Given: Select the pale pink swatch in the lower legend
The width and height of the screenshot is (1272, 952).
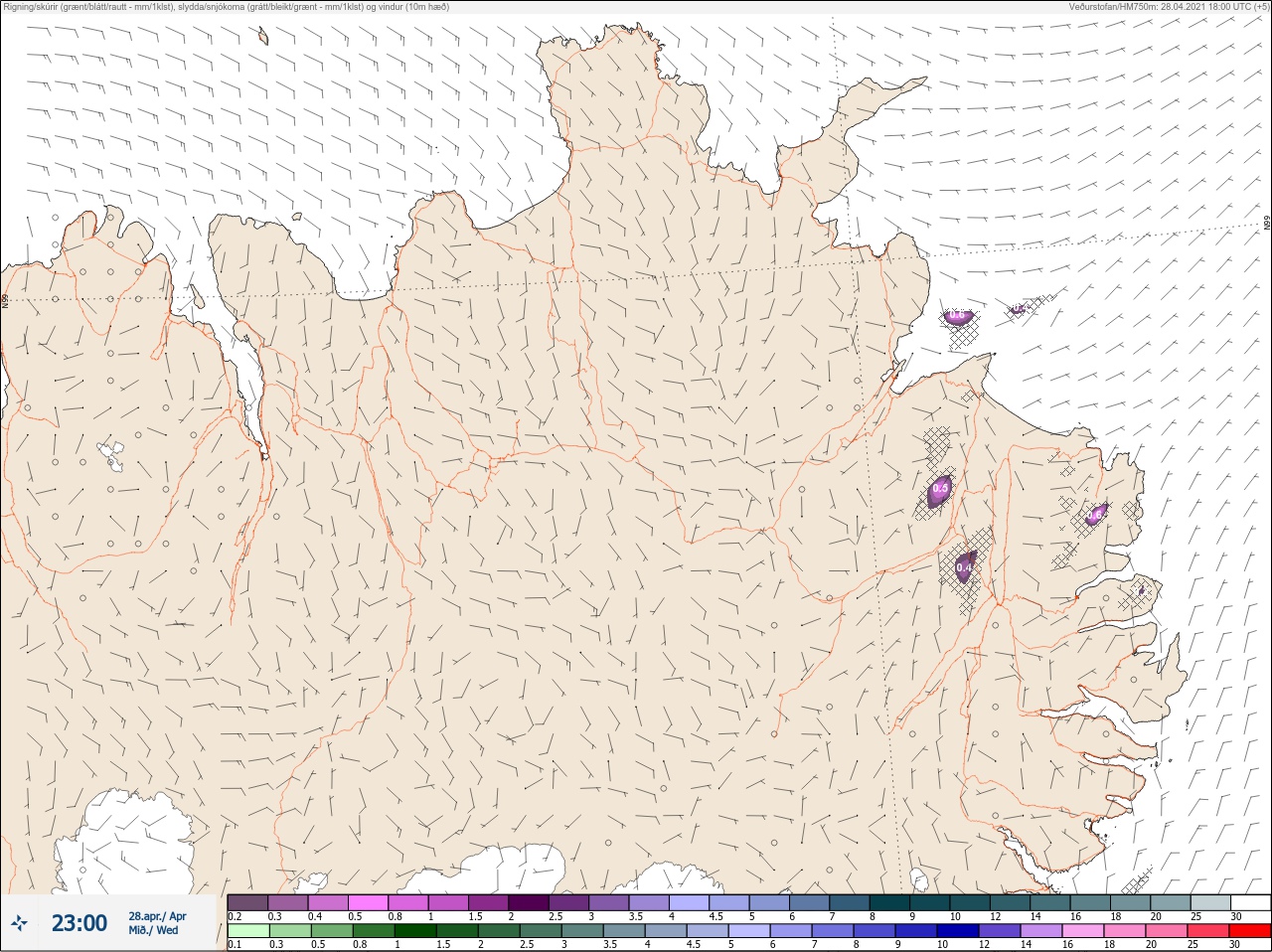Looking at the screenshot, I should pyautogui.click(x=1082, y=931).
